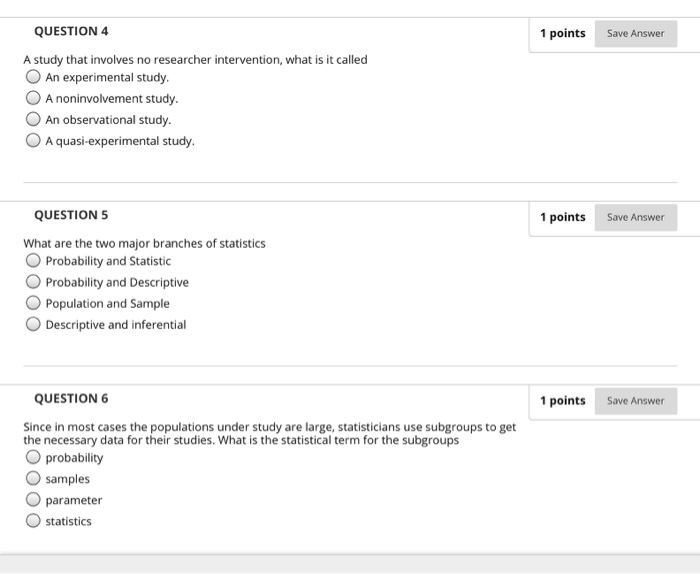Choose "Probability and Descriptive" radio button
The height and width of the screenshot is (574, 700).
pyautogui.click(x=33, y=282)
